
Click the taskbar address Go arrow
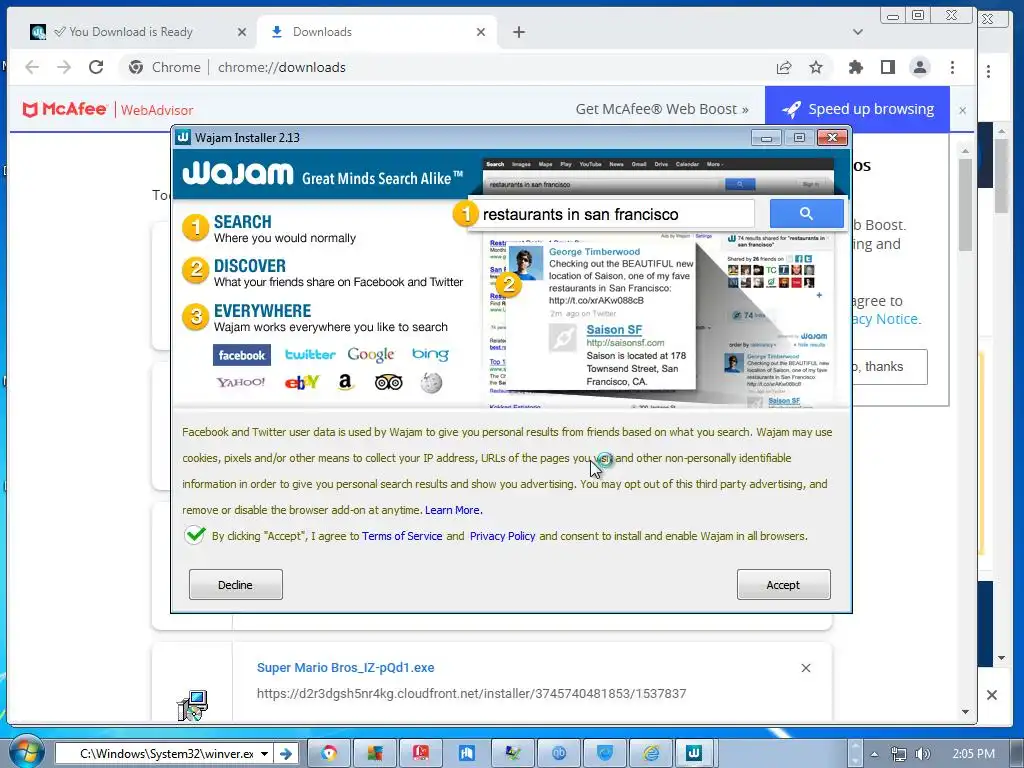pos(286,754)
